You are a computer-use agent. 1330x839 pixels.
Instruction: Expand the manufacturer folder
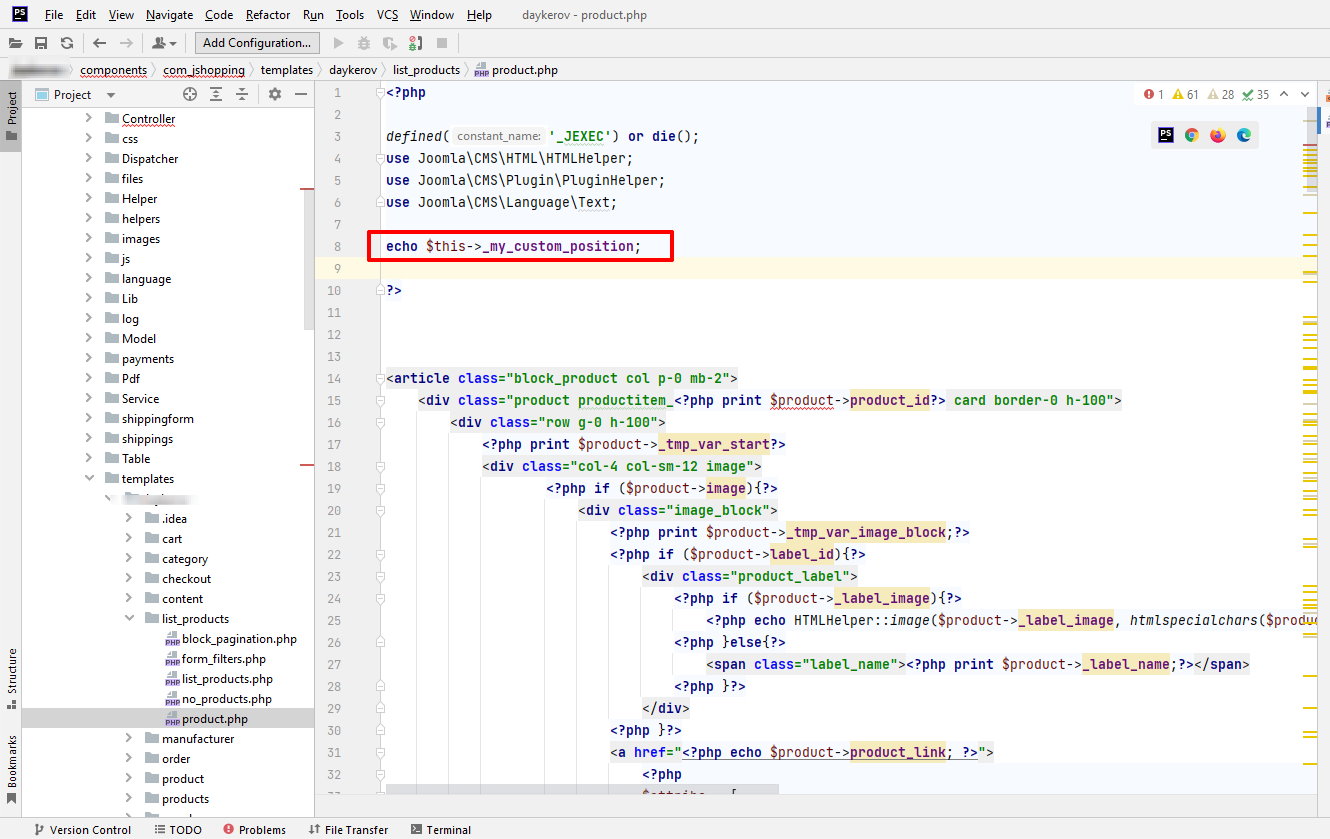[129, 739]
